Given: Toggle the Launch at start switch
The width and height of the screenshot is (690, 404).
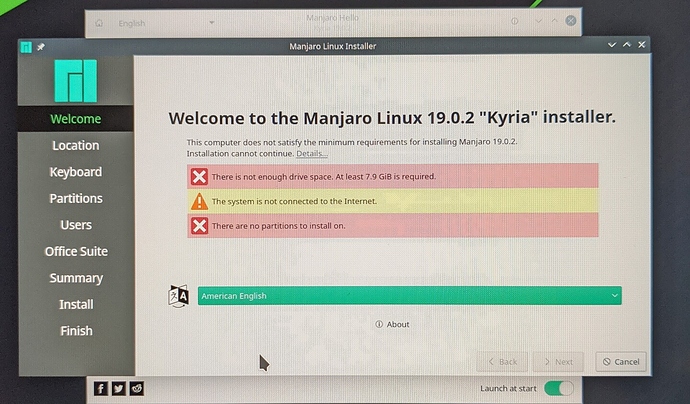Looking at the screenshot, I should (558, 388).
